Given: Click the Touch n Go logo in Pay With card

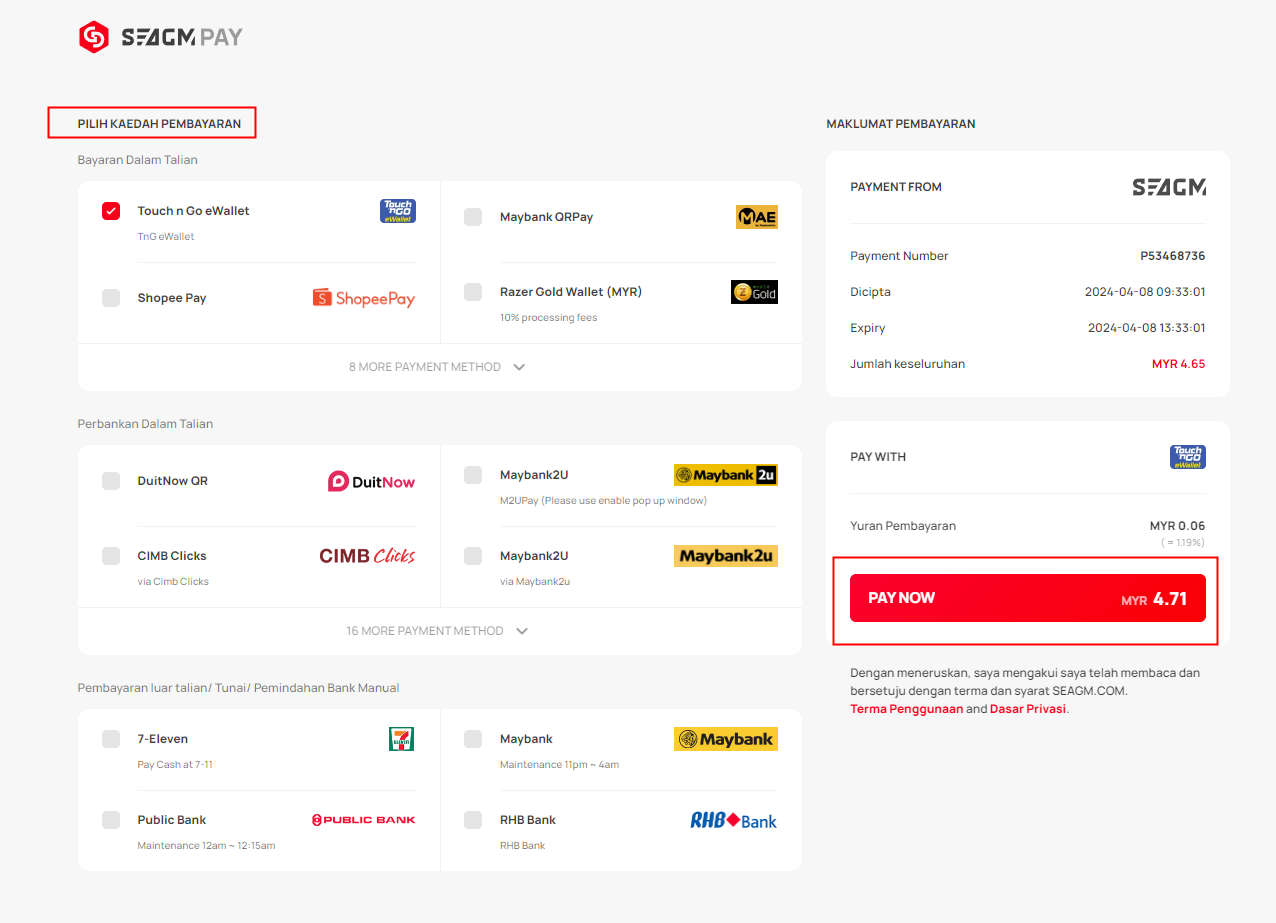Looking at the screenshot, I should [x=1188, y=457].
